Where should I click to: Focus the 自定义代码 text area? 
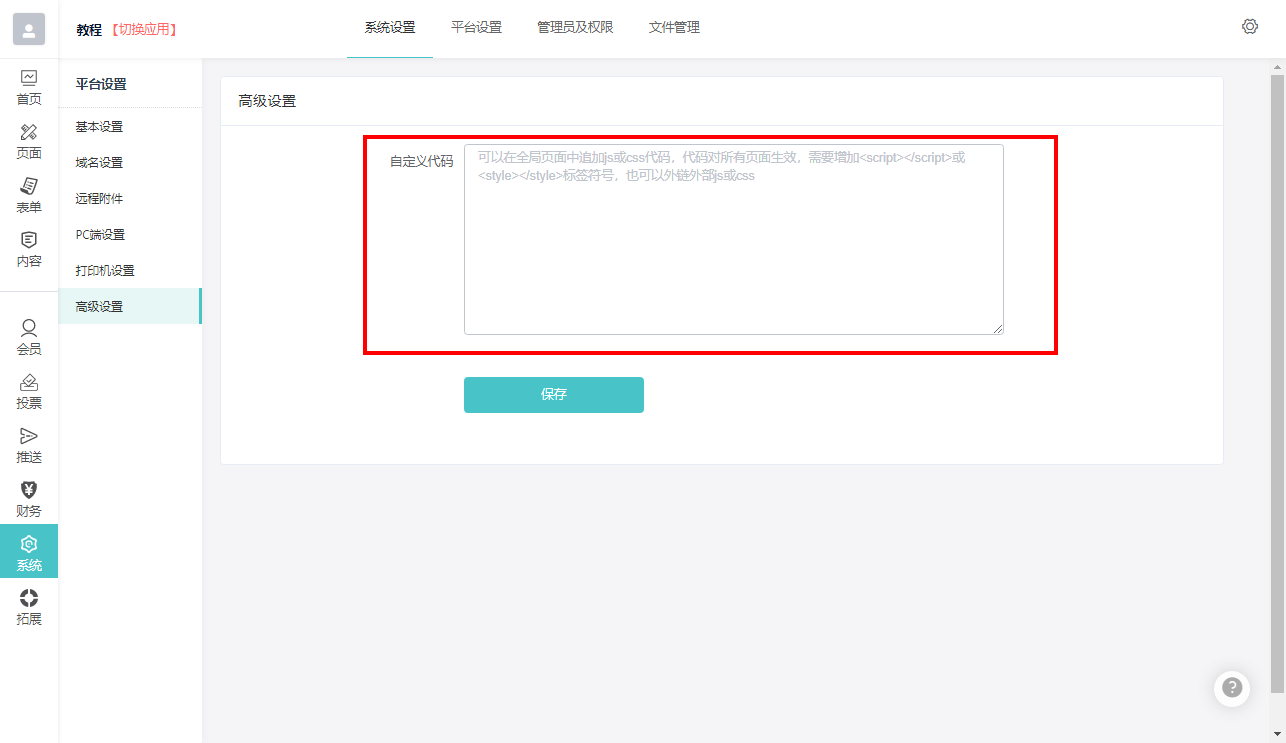click(x=734, y=239)
